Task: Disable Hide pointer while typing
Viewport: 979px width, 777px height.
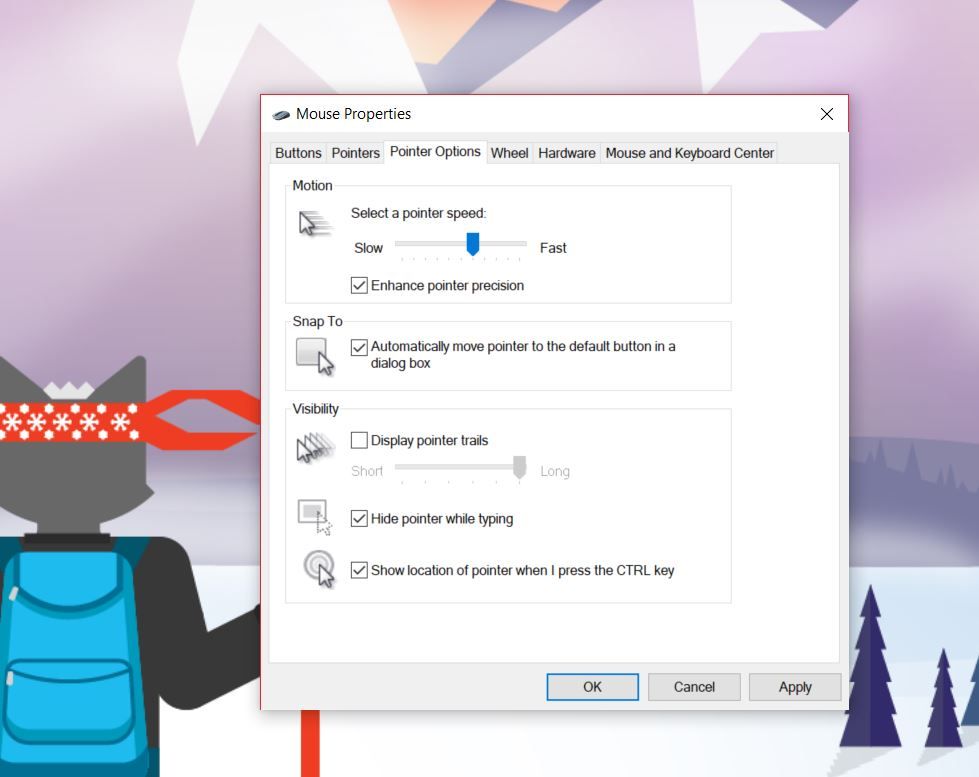Action: point(359,518)
